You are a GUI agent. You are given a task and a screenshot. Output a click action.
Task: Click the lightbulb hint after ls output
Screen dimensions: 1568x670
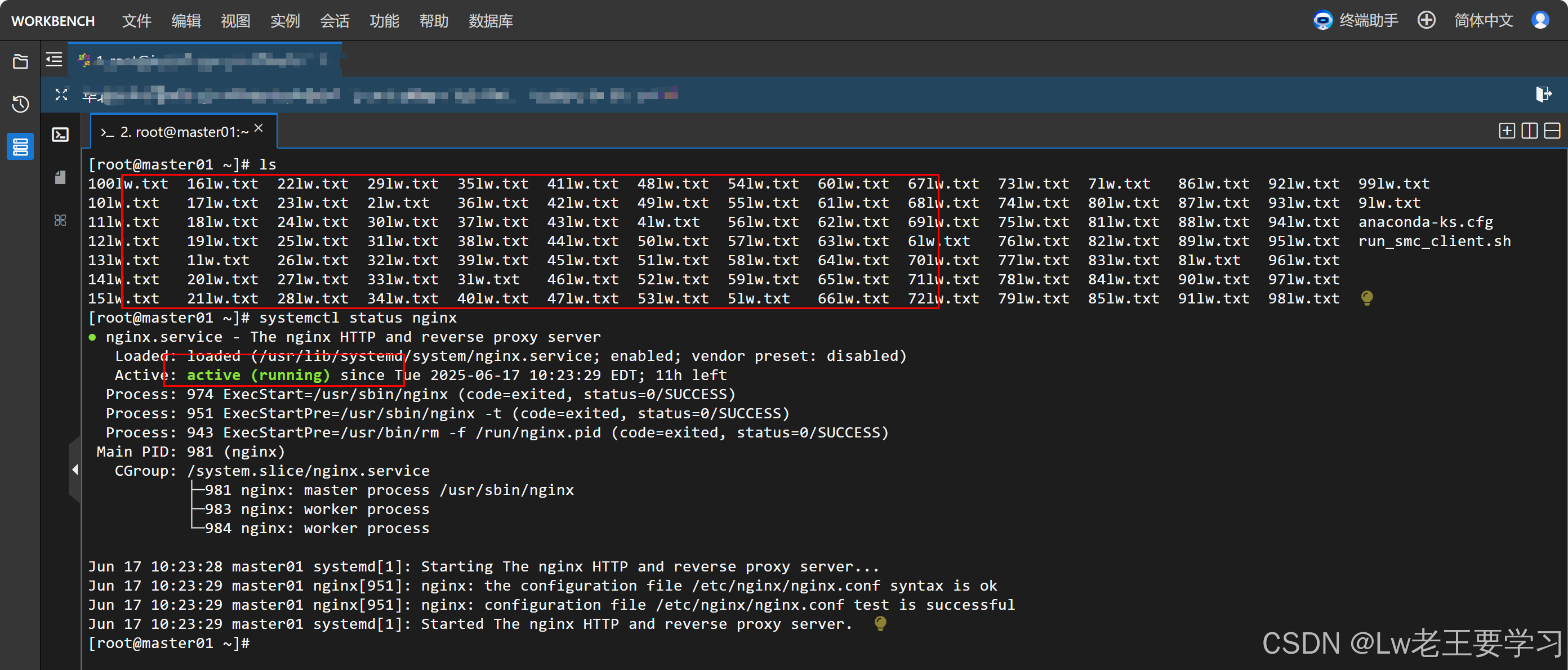coord(1366,298)
